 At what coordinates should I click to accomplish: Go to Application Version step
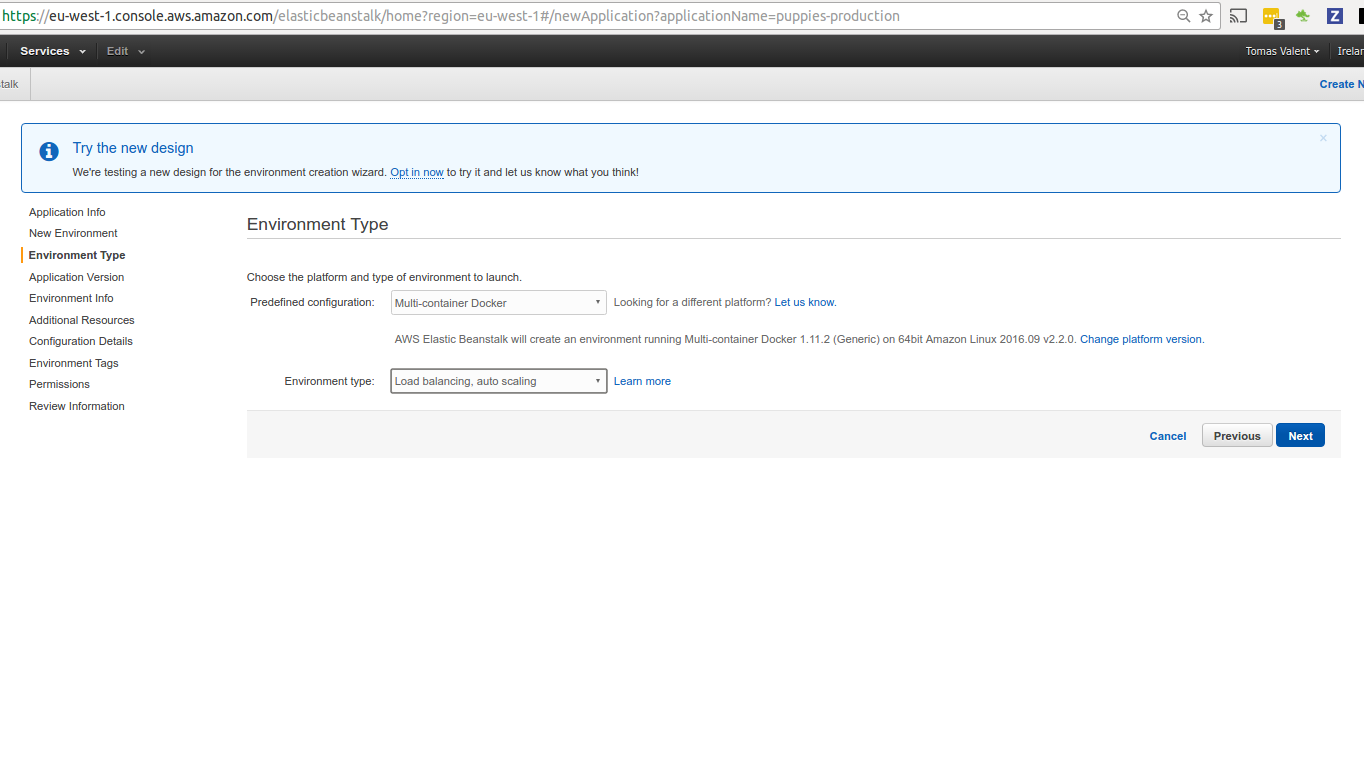[x=76, y=277]
